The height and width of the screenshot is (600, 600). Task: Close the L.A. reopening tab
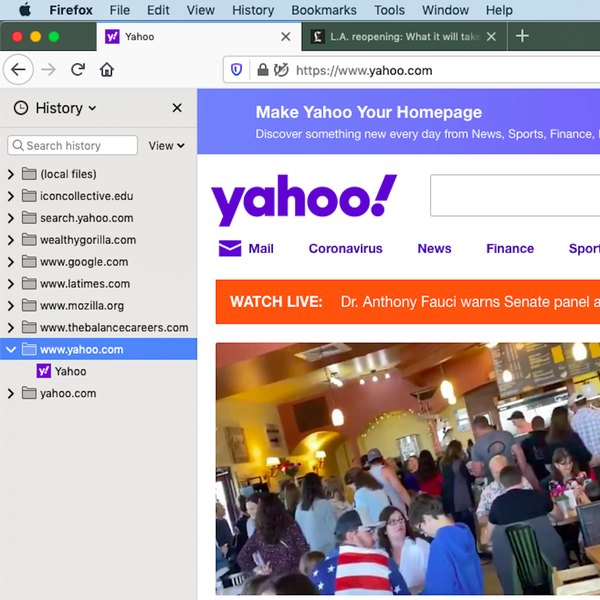491,37
